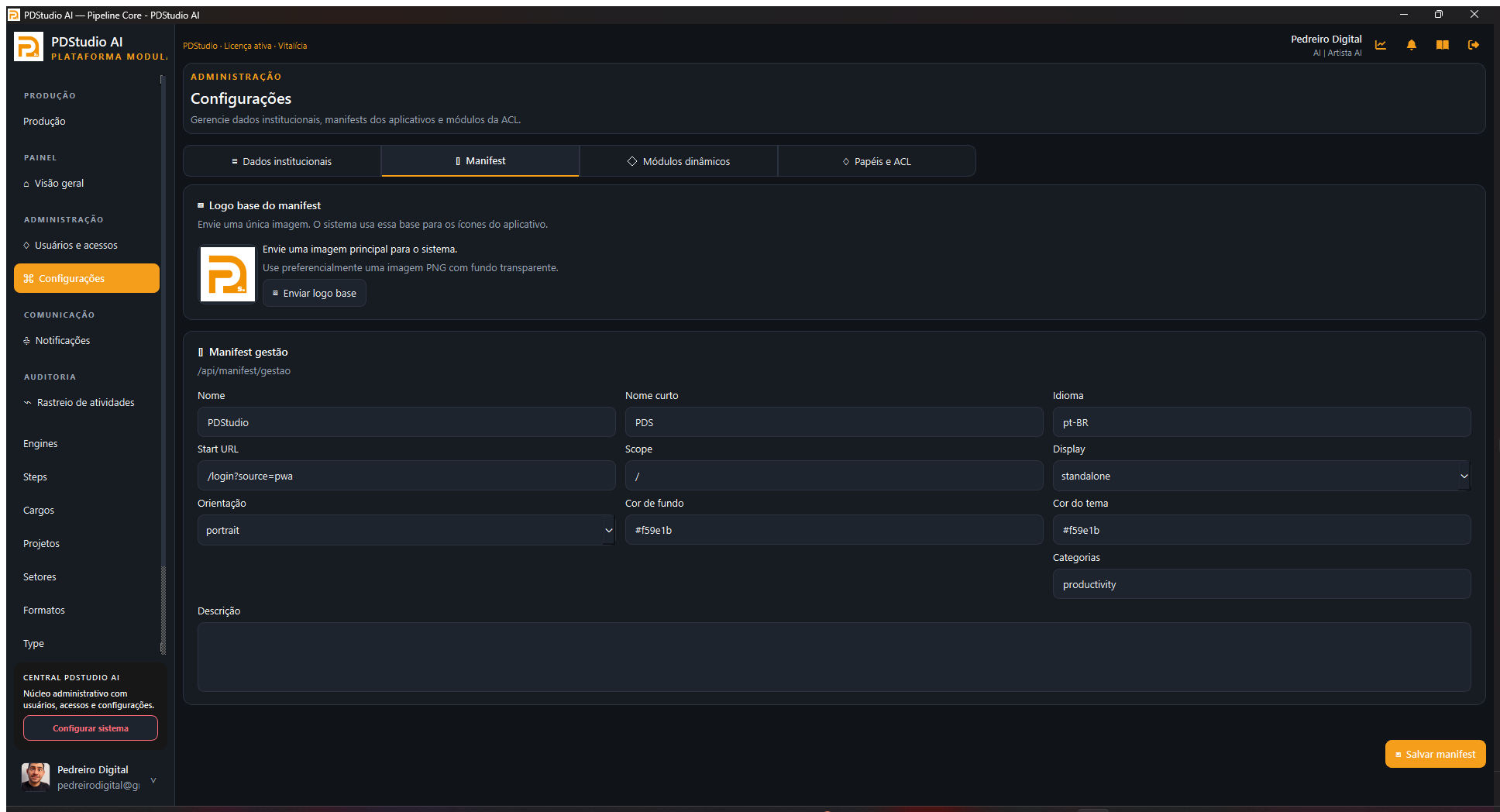Image resolution: width=1500 pixels, height=812 pixels.
Task: Open the Papéis e ACL tab
Action: click(877, 161)
